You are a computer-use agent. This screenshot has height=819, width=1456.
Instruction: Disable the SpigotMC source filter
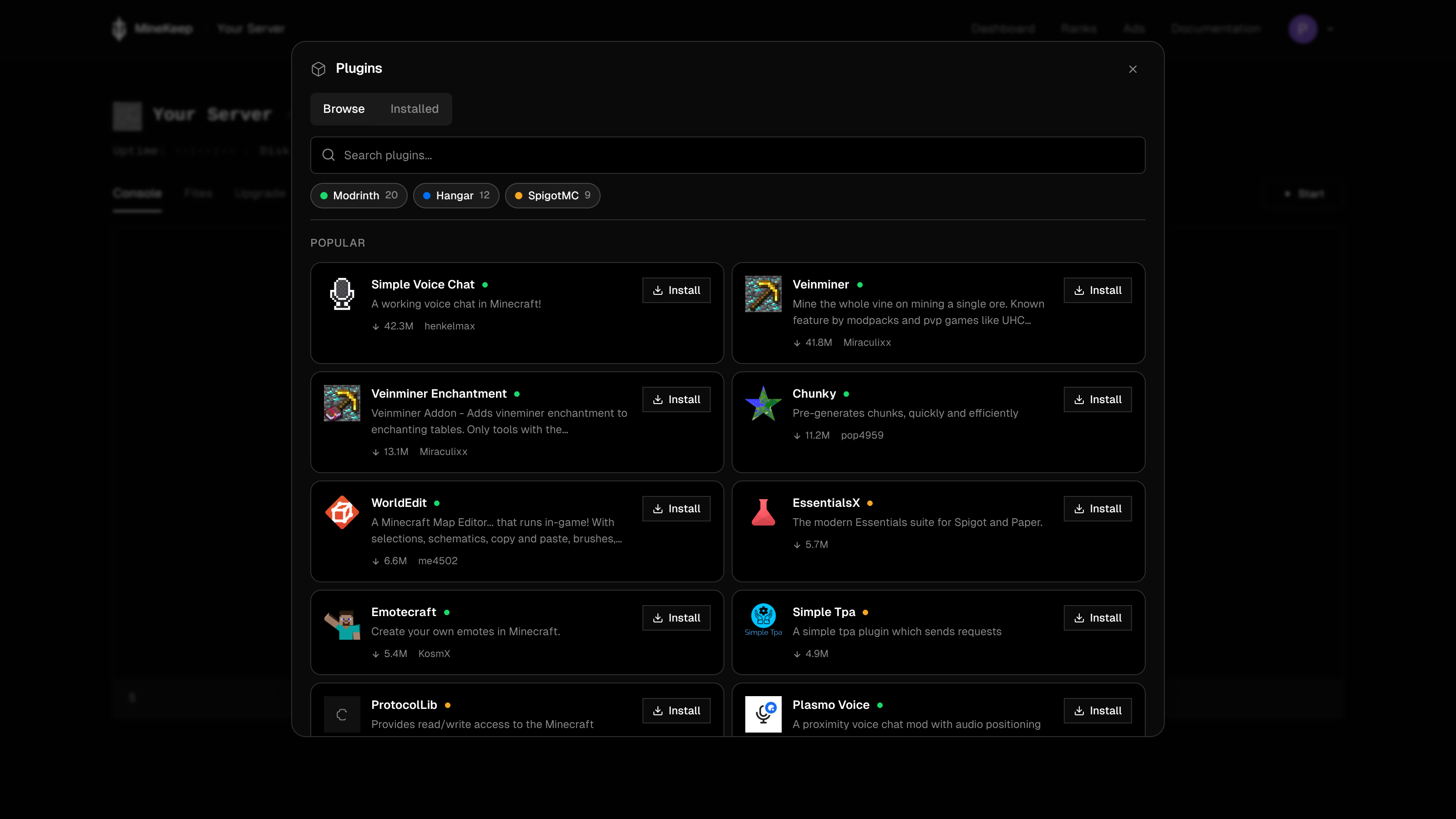(x=552, y=196)
